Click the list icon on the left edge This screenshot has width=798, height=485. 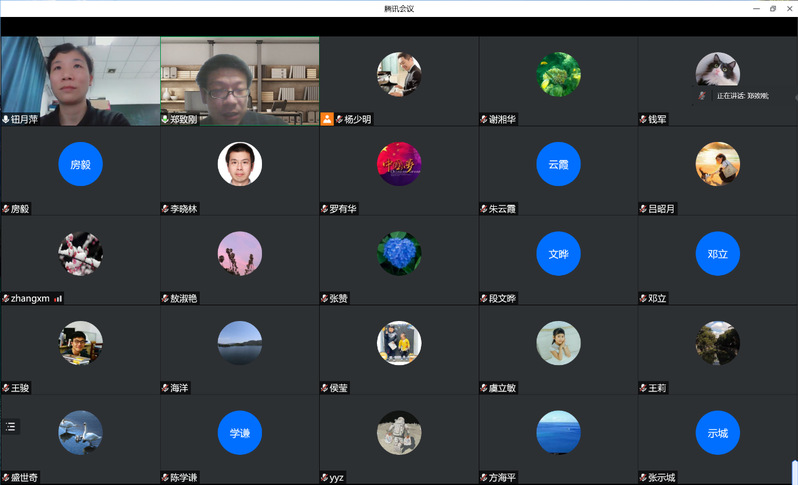tap(11, 426)
